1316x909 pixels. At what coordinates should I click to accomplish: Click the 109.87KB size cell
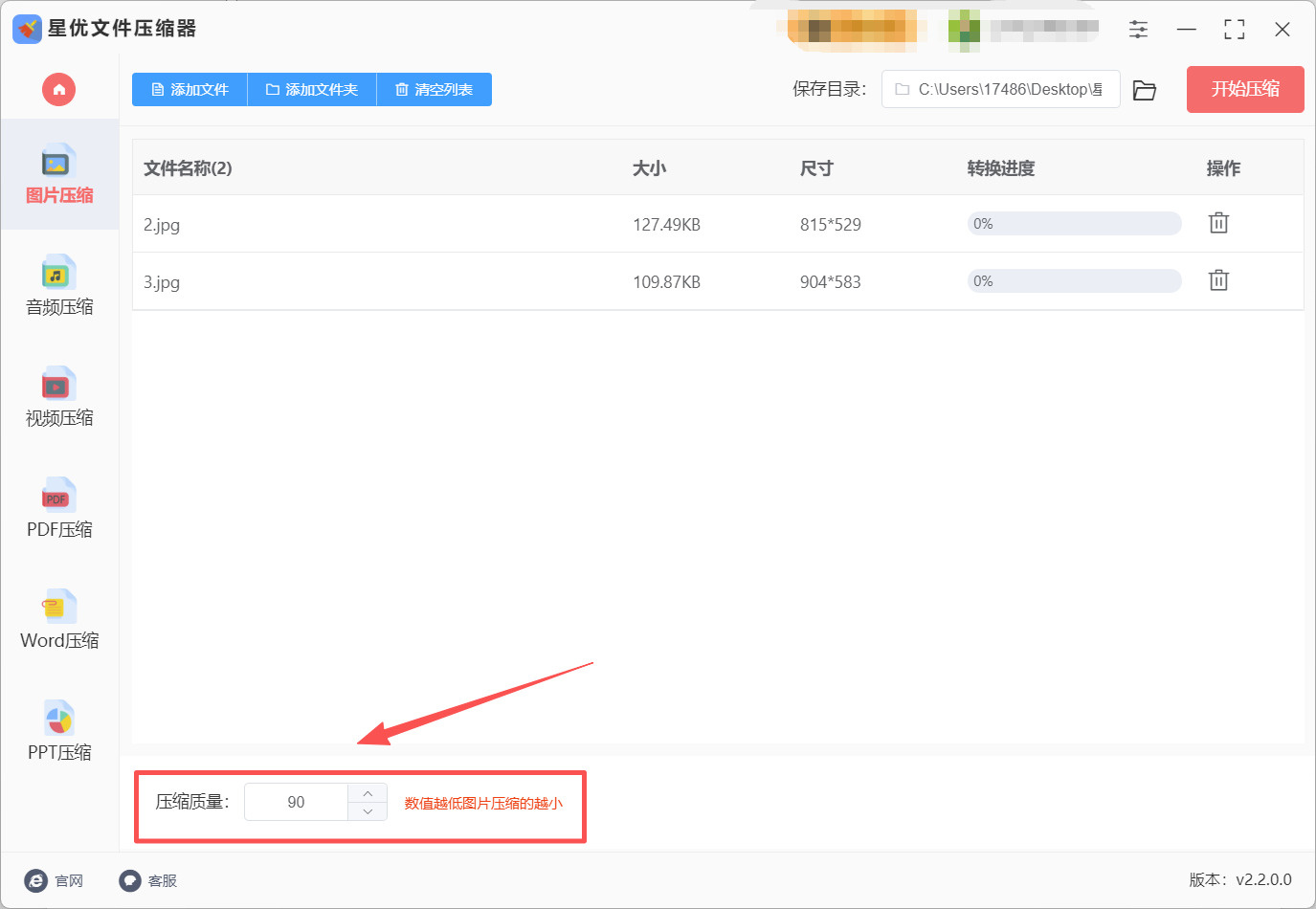tap(667, 282)
